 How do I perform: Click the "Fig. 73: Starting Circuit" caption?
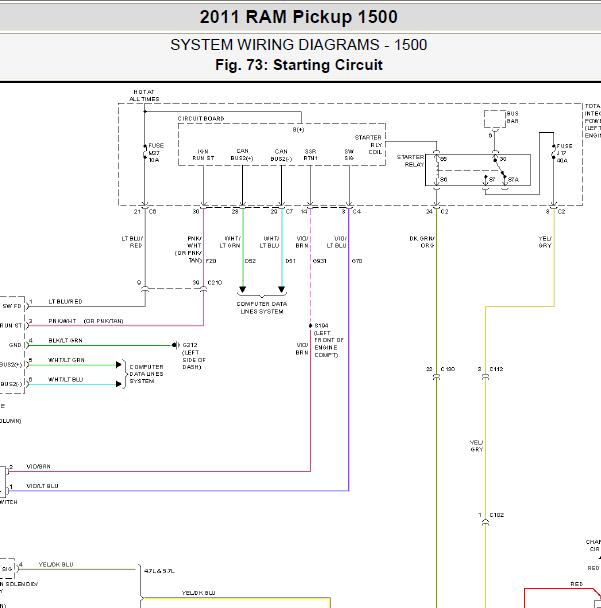tap(299, 65)
